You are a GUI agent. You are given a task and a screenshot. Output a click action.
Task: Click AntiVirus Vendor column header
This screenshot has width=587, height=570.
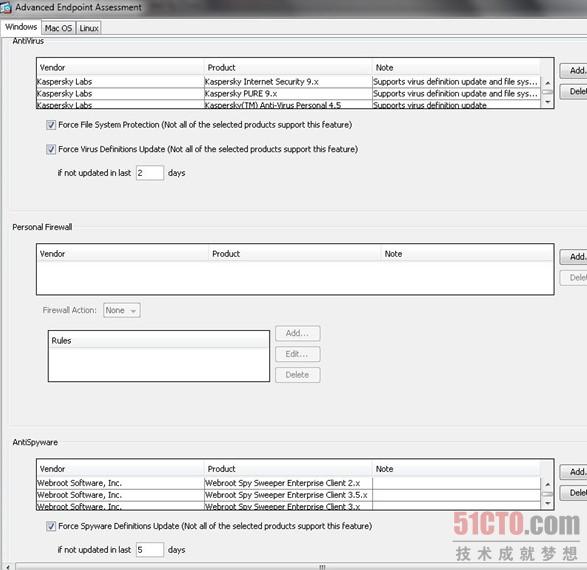pyautogui.click(x=121, y=68)
